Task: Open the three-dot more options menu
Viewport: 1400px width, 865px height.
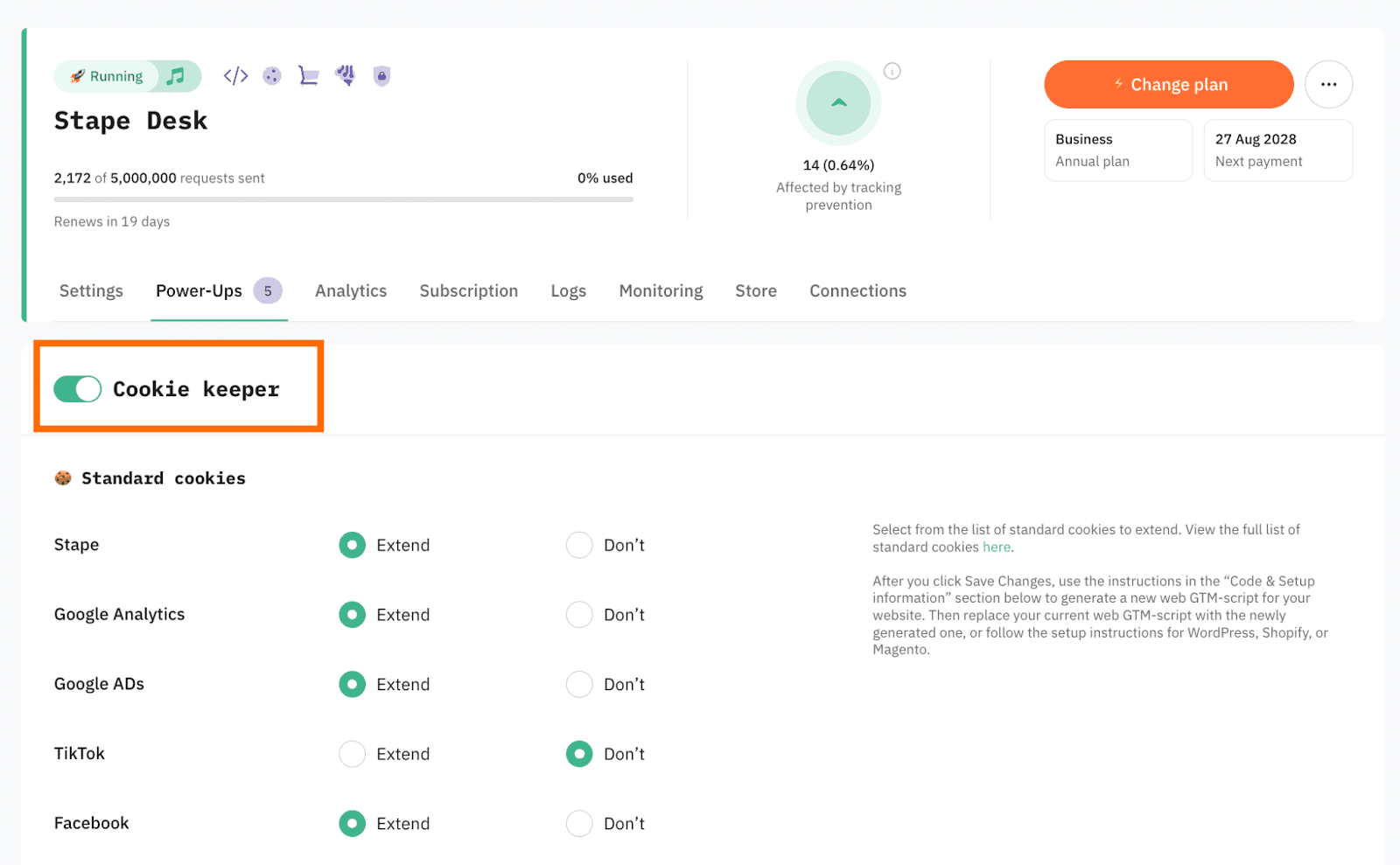Action: pyautogui.click(x=1328, y=85)
